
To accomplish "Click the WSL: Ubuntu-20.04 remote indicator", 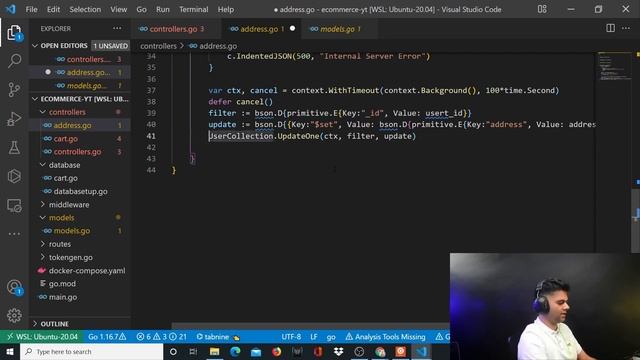I will pos(42,337).
